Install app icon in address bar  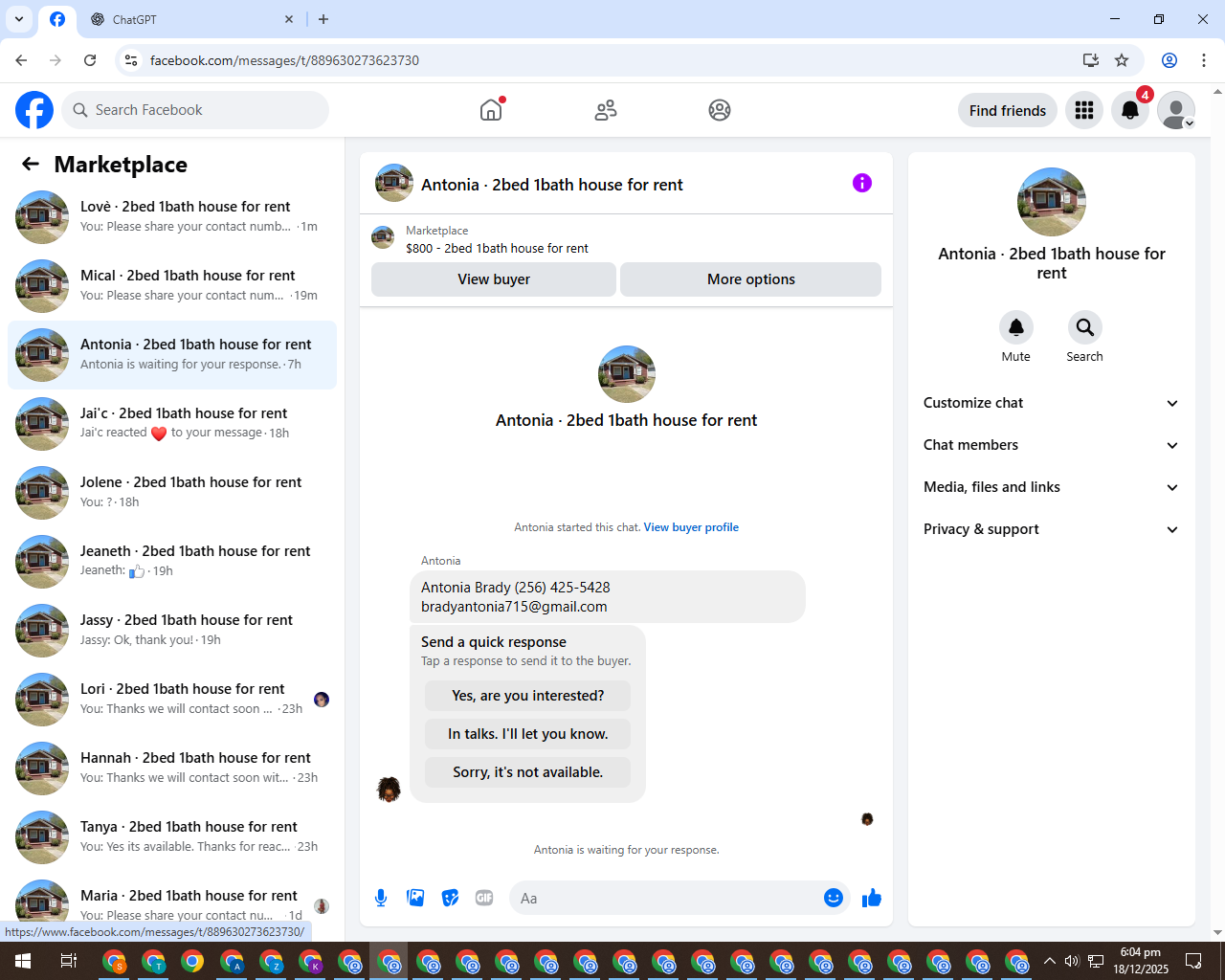[1091, 60]
